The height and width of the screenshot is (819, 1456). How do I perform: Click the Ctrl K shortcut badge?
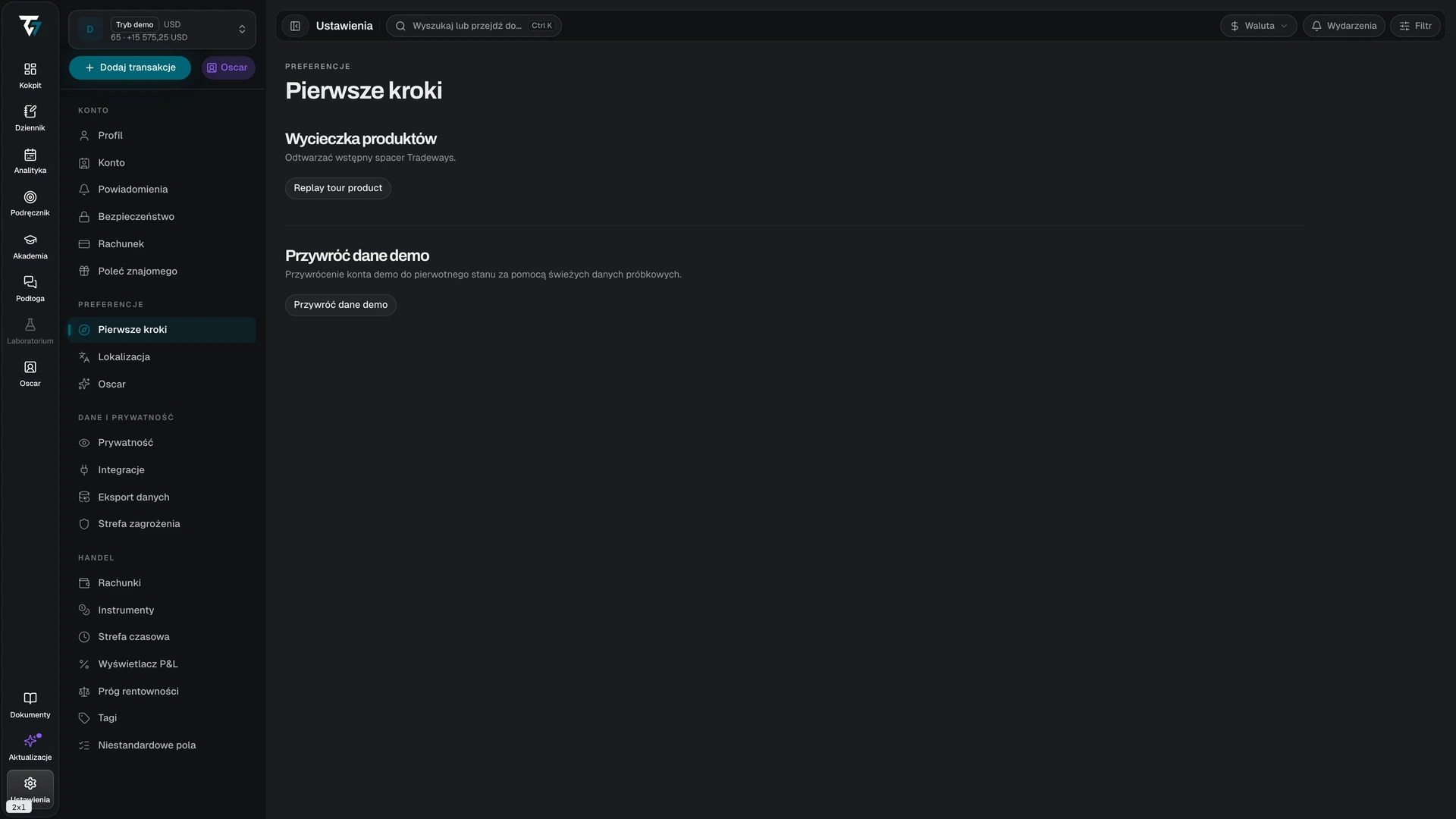tap(542, 26)
